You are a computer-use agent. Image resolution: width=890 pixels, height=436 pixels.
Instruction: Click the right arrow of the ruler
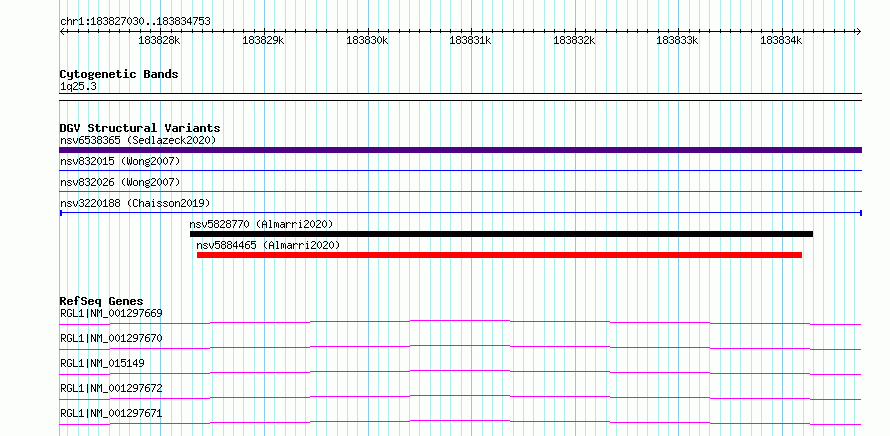(859, 32)
